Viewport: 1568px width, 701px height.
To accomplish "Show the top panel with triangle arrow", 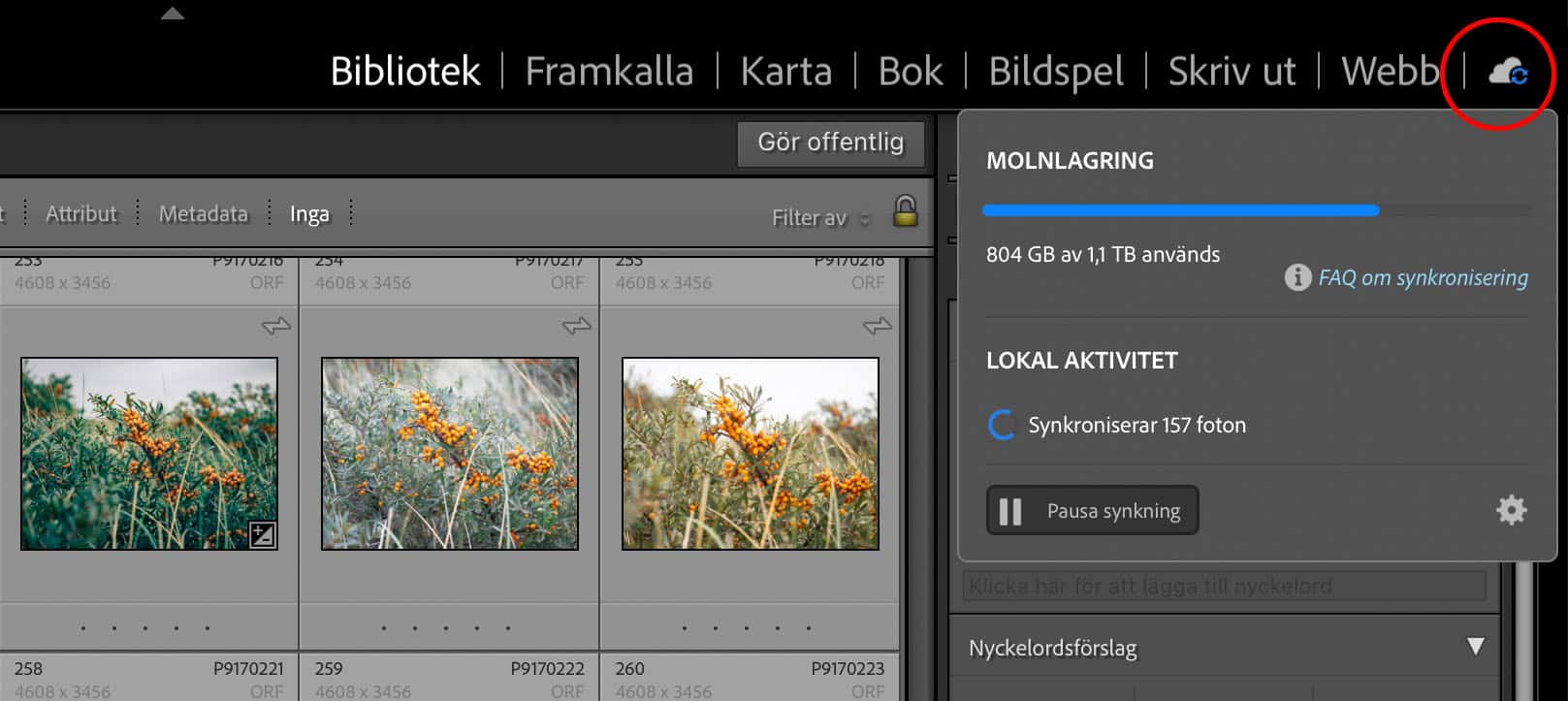I will click(x=173, y=14).
